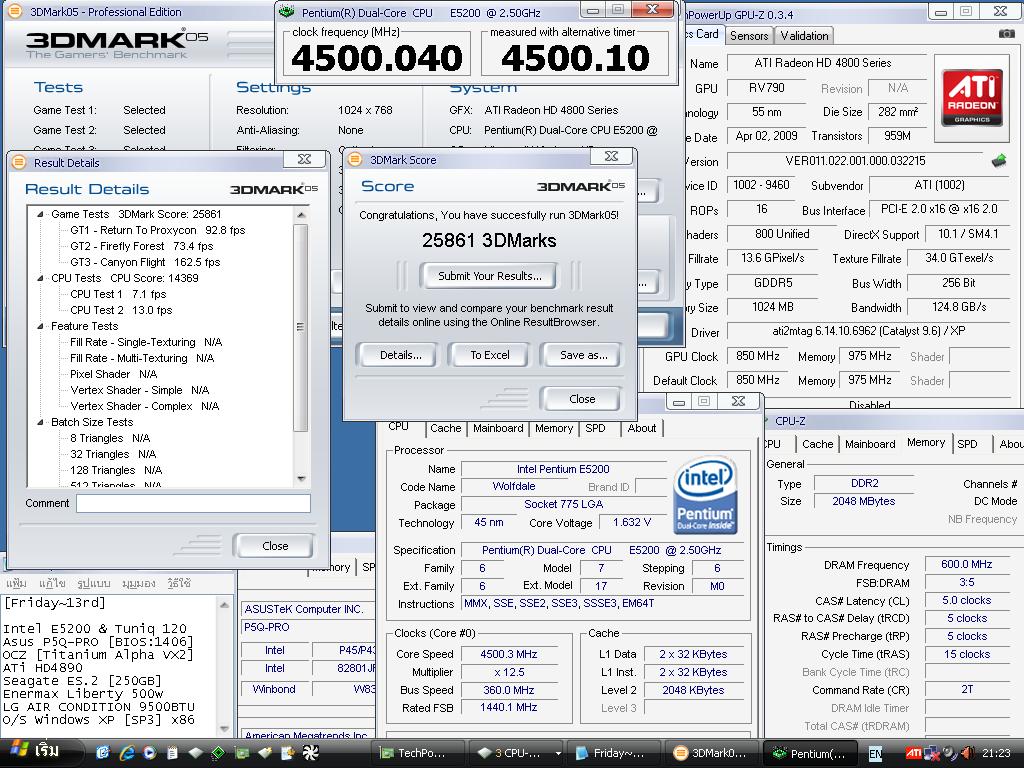Click the 25861 3DMarks score text
The image size is (1024, 768).
[x=489, y=241]
